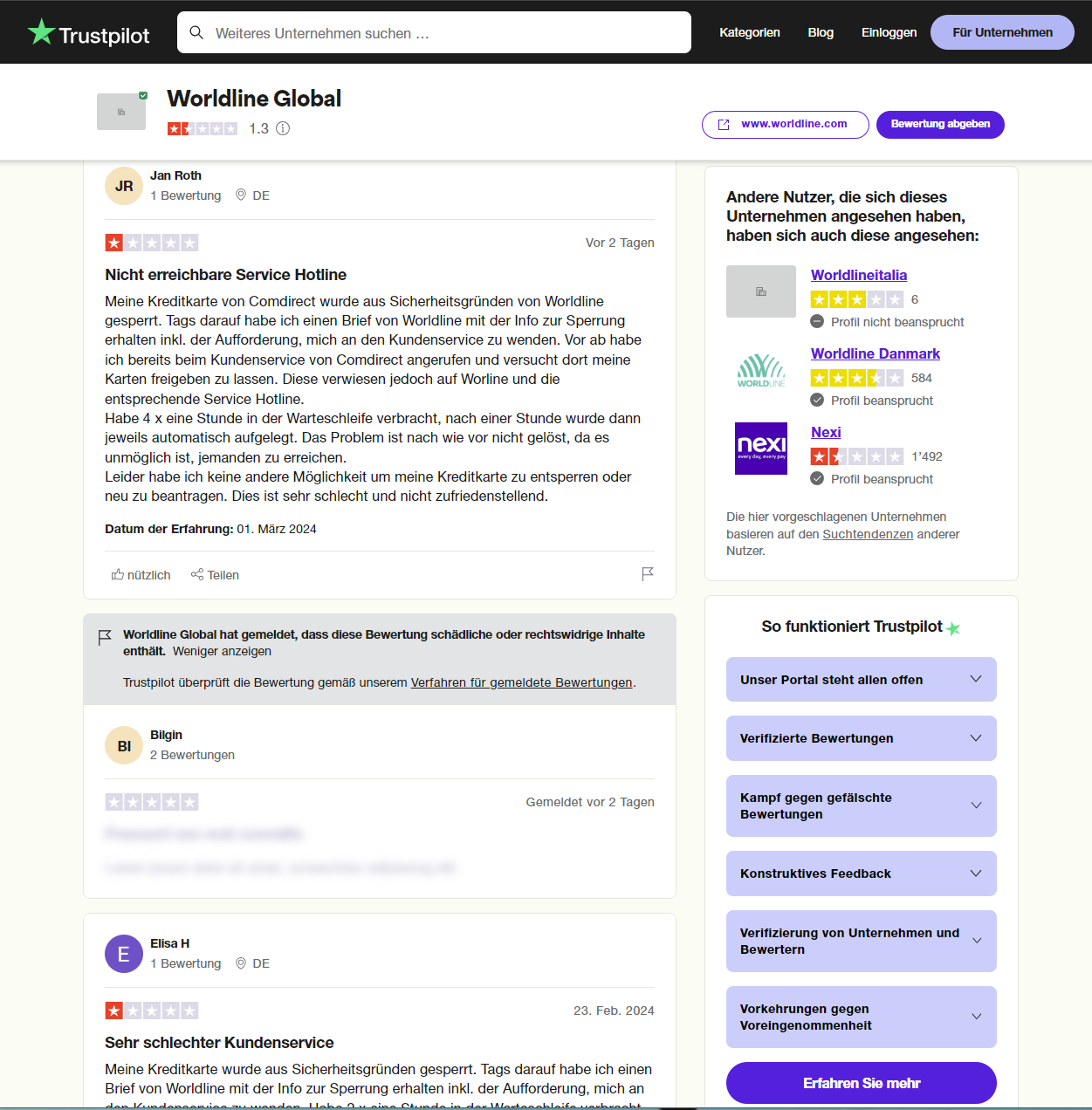Flag Jan Roth's review with the flag icon
Viewport: 1092px width, 1110px height.
[648, 574]
